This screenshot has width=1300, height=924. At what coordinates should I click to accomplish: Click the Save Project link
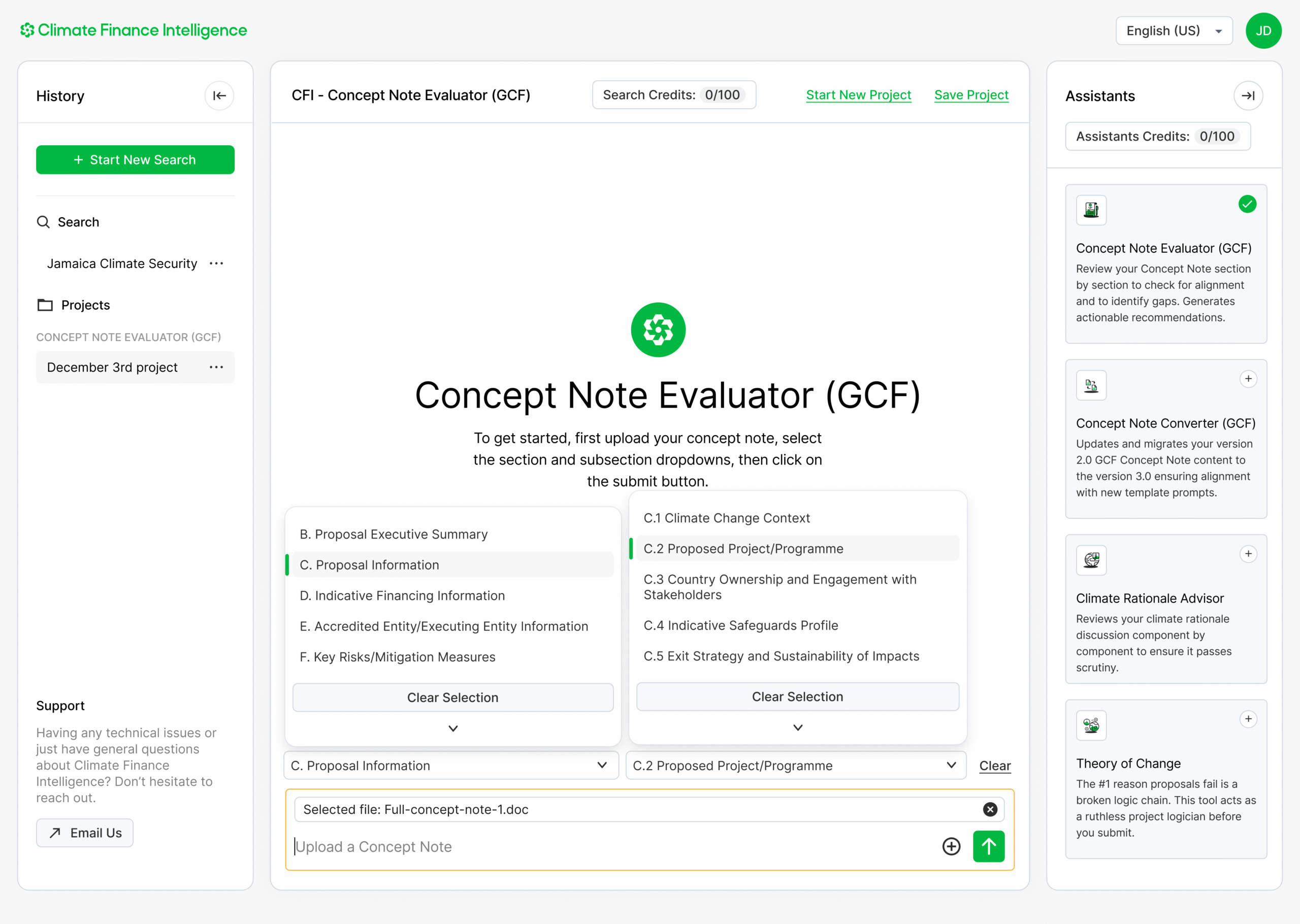[x=971, y=95]
